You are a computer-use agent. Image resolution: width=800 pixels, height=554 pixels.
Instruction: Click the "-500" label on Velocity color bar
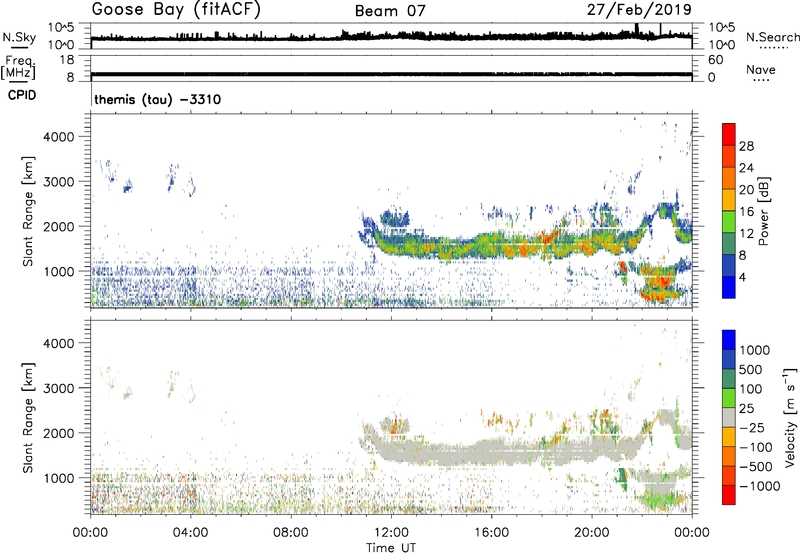point(756,467)
